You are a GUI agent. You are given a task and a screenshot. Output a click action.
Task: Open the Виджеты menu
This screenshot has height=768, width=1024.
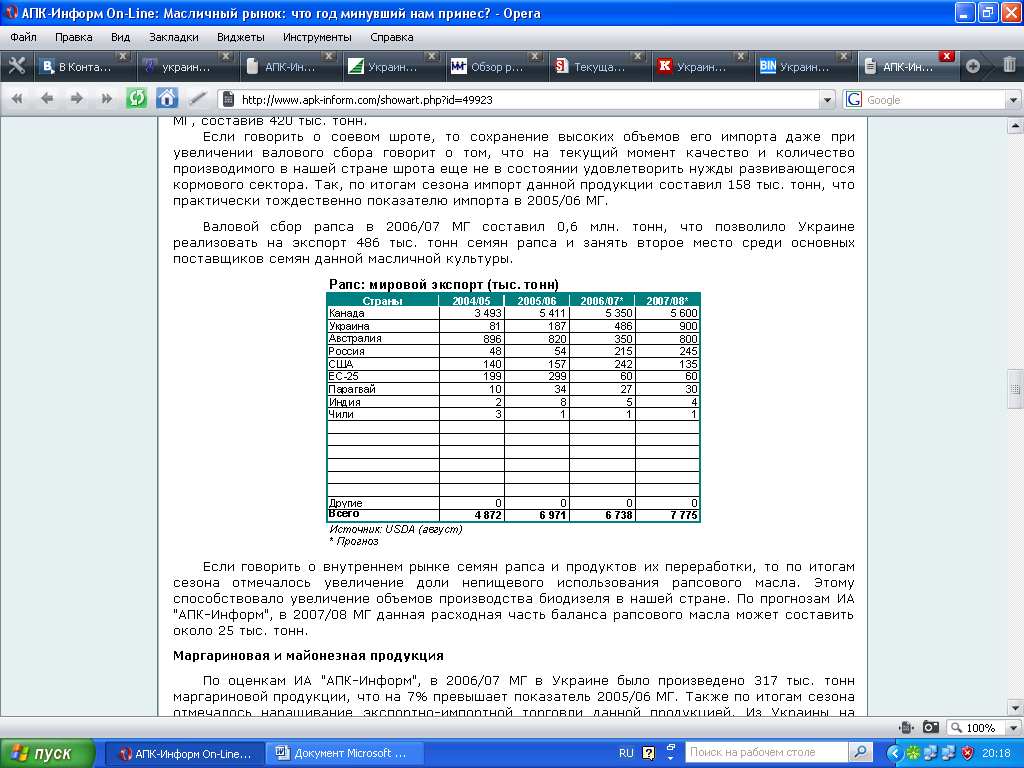(240, 37)
